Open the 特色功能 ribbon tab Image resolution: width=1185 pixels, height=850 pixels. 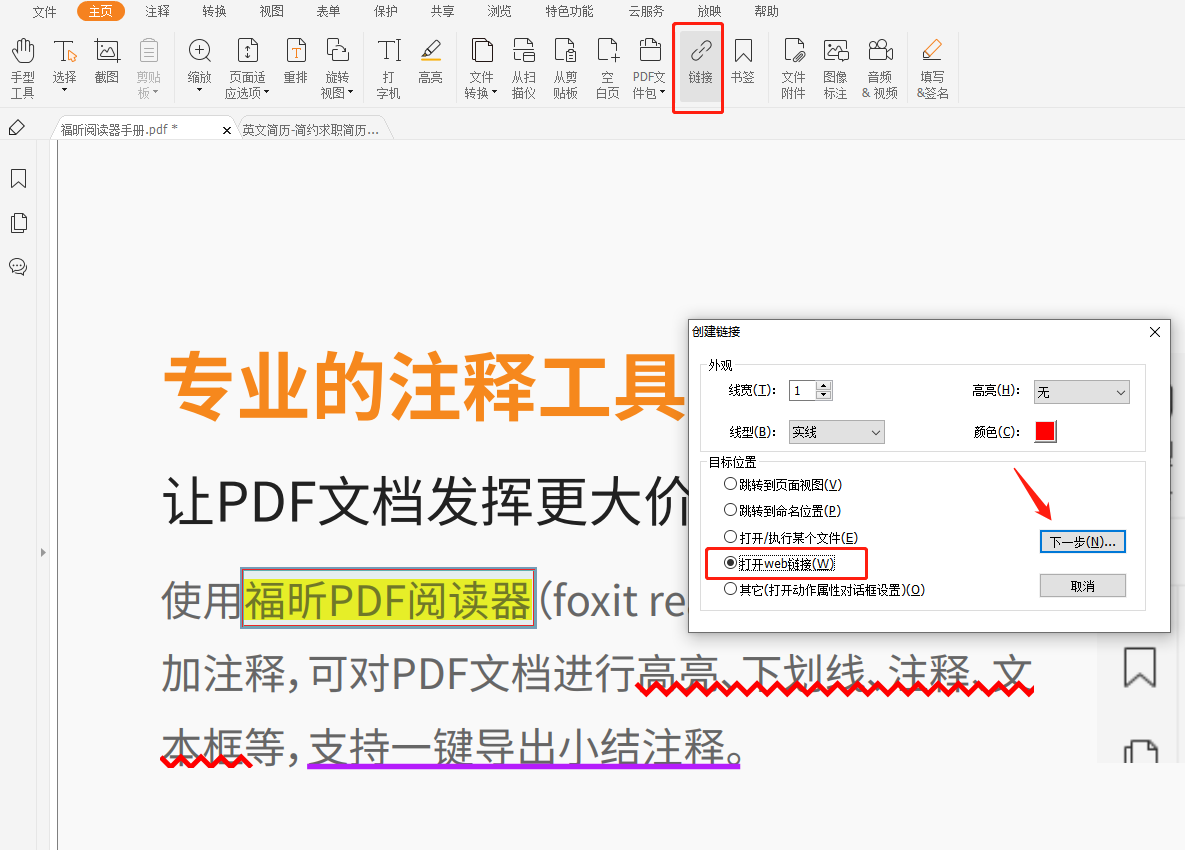pyautogui.click(x=569, y=11)
